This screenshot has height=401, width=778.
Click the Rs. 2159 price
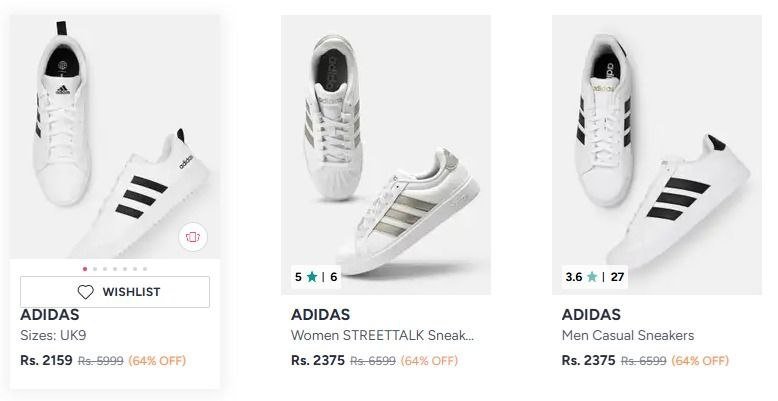coord(46,360)
